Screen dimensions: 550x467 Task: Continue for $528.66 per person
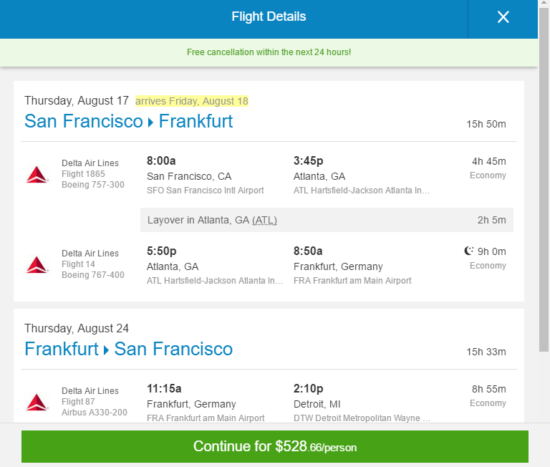(x=275, y=447)
